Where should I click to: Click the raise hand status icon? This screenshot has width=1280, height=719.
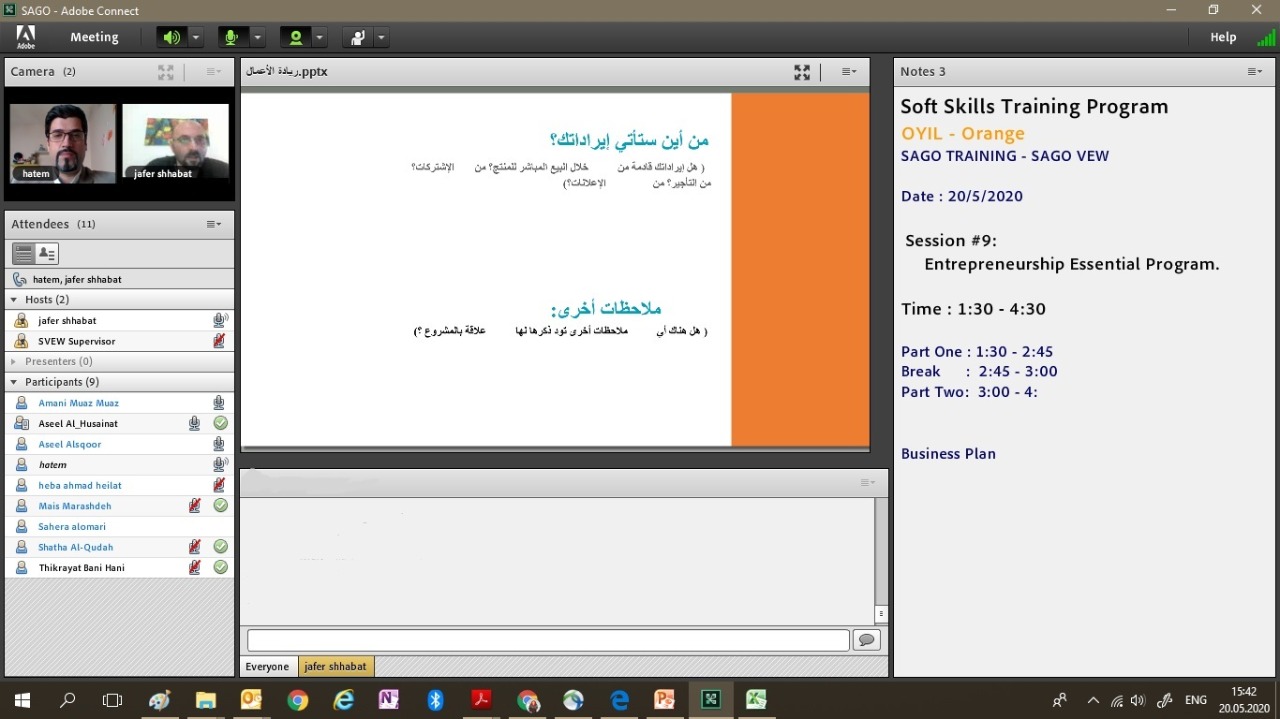(x=356, y=38)
